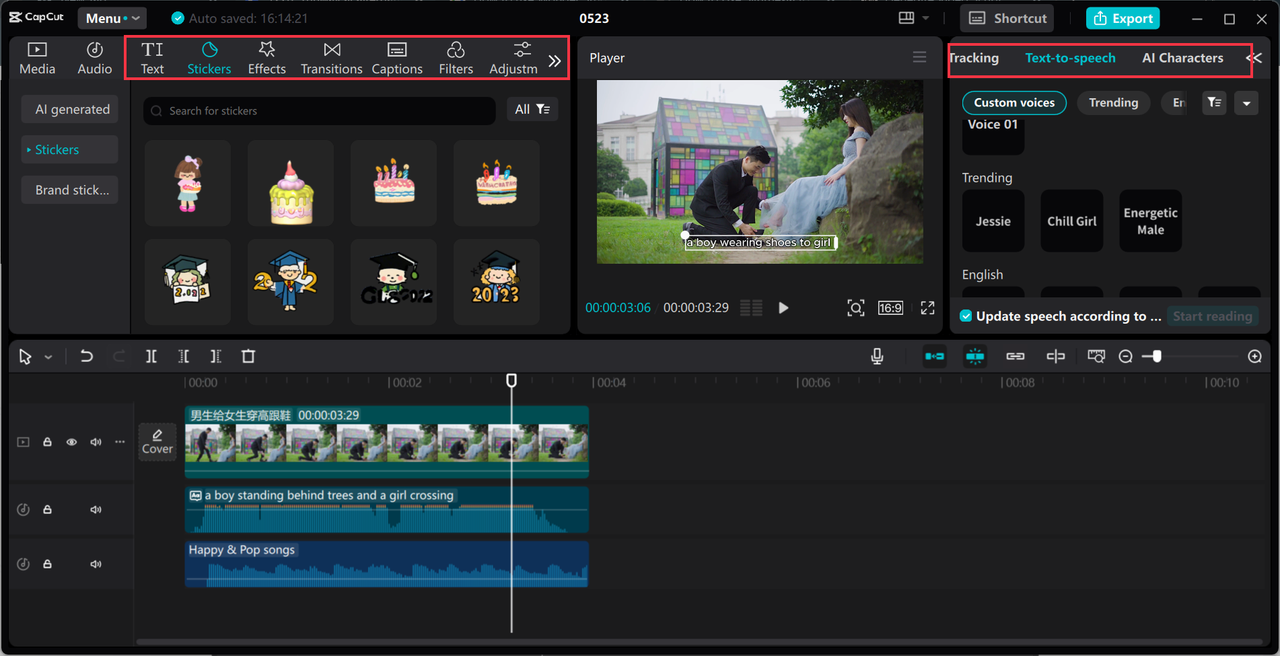The width and height of the screenshot is (1280, 656).
Task: Open the Filters panel
Action: [x=455, y=58]
